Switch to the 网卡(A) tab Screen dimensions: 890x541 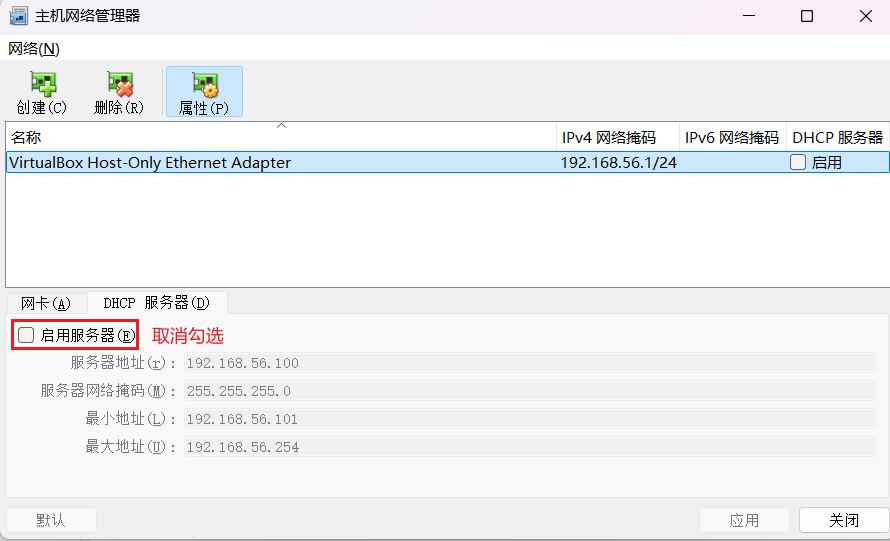point(46,303)
